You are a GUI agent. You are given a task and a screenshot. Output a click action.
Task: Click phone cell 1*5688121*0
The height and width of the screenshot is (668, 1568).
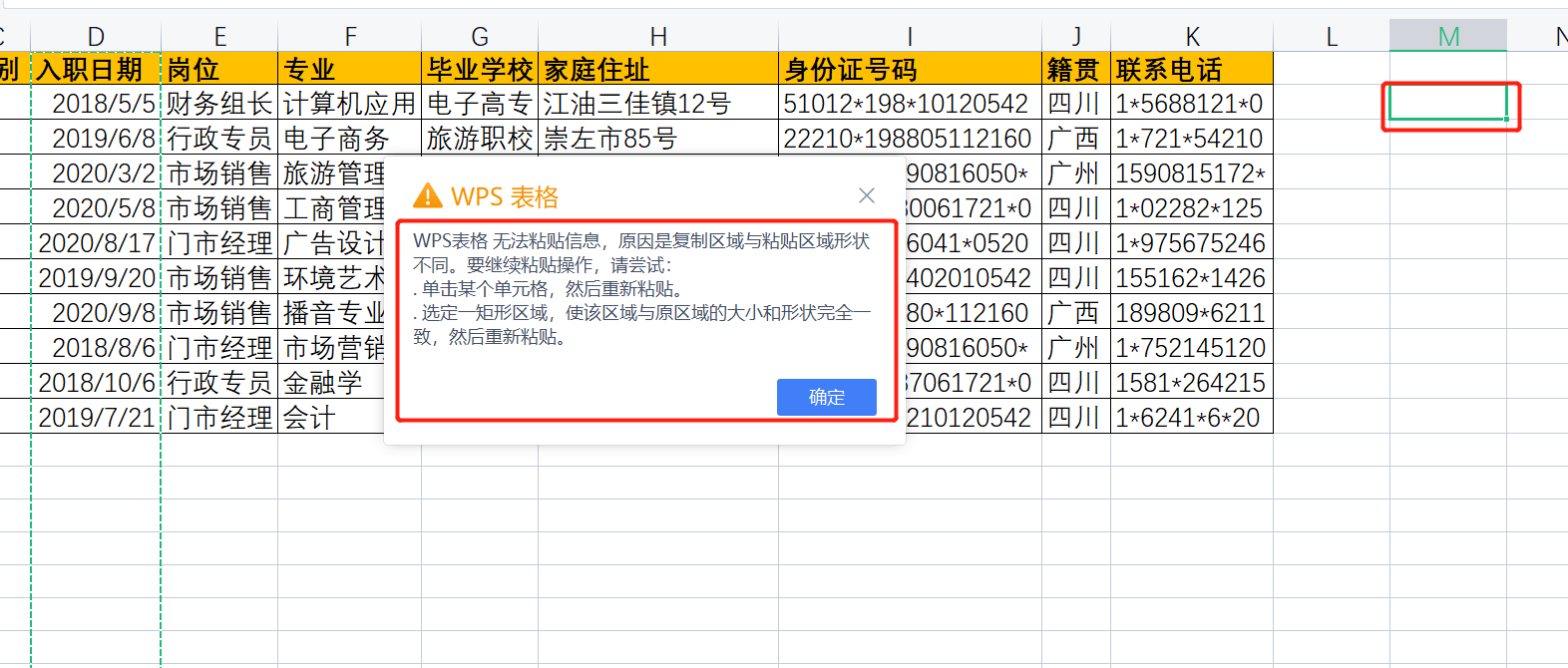pyautogui.click(x=1192, y=103)
